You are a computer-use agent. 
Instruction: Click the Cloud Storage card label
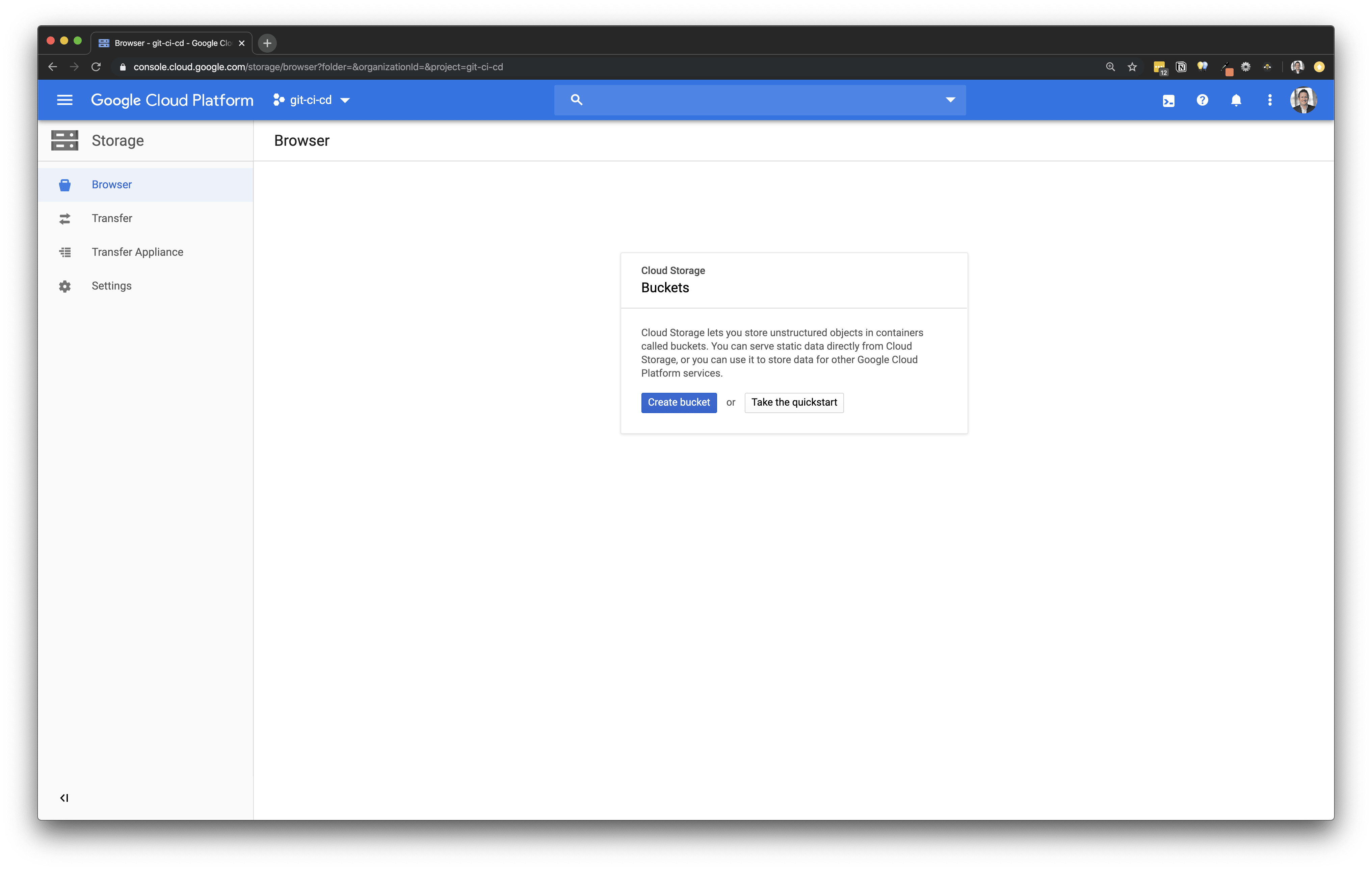click(x=673, y=270)
